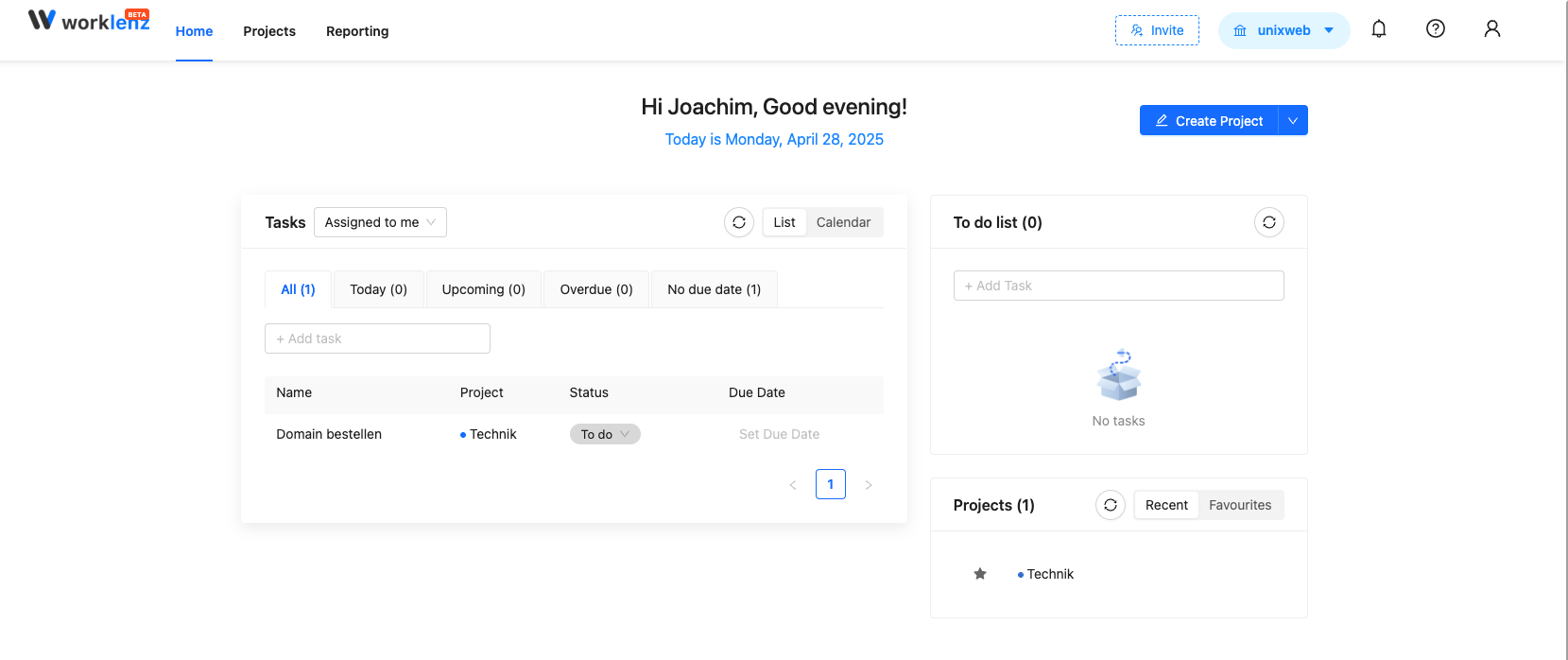Click the Due Date column header
1568x660 pixels.
[757, 392]
